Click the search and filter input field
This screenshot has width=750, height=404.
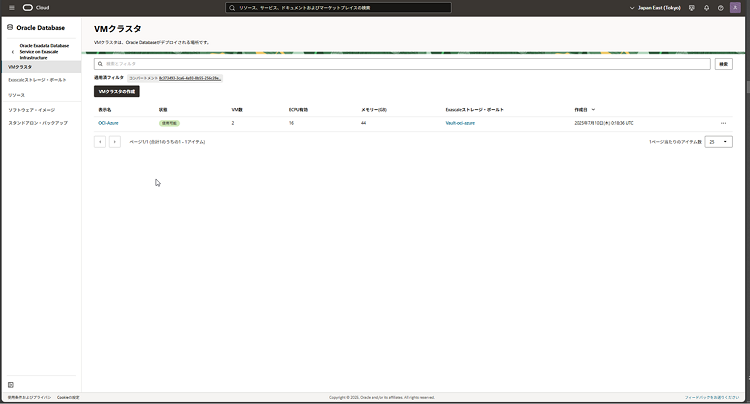coord(400,63)
